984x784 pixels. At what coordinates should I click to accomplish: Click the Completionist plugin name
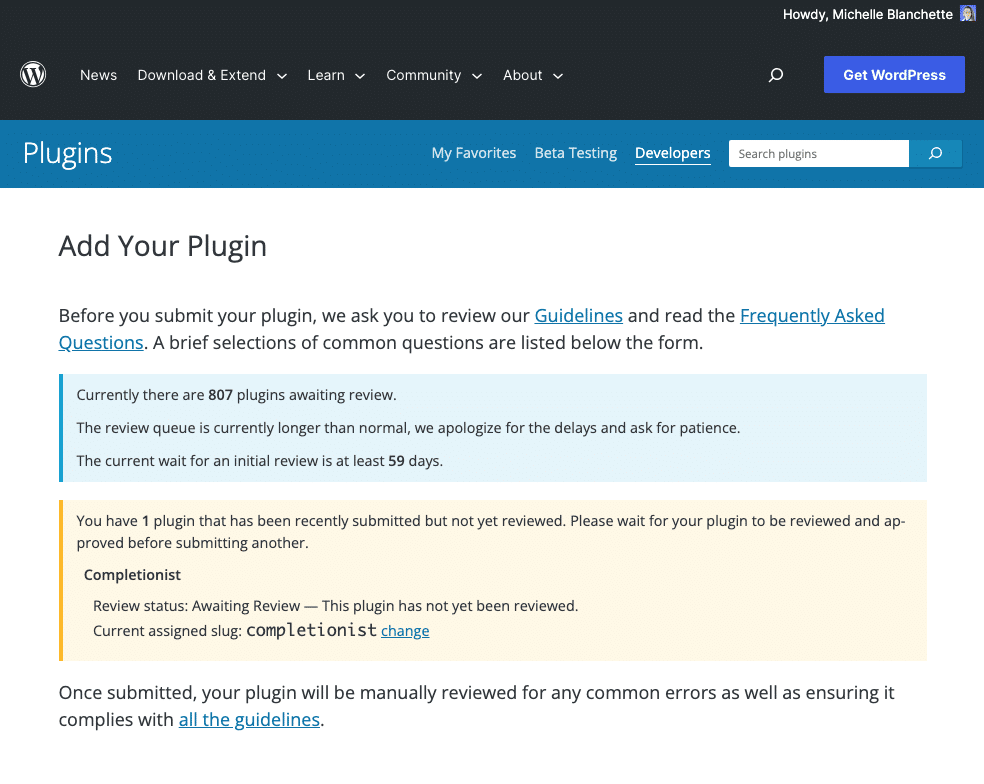(132, 575)
